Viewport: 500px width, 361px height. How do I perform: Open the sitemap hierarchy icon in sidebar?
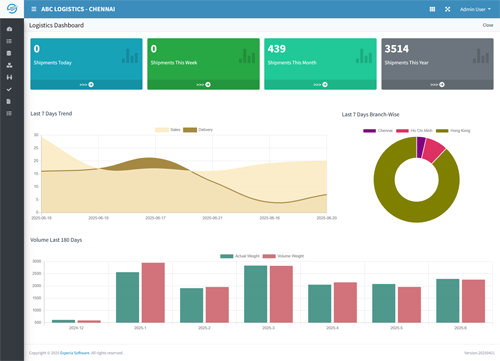pos(9,65)
